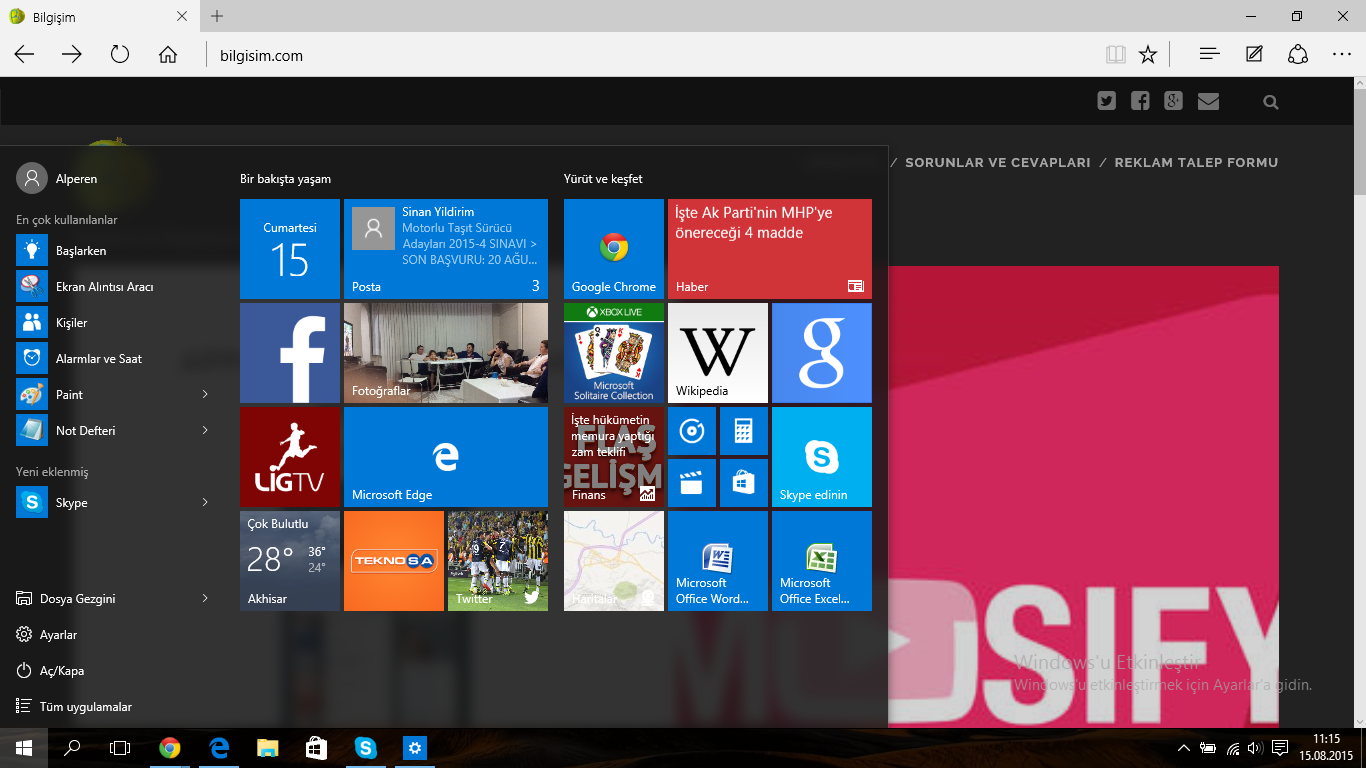The width and height of the screenshot is (1366, 768).
Task: Open the Edge Hub panel
Action: (x=1209, y=55)
